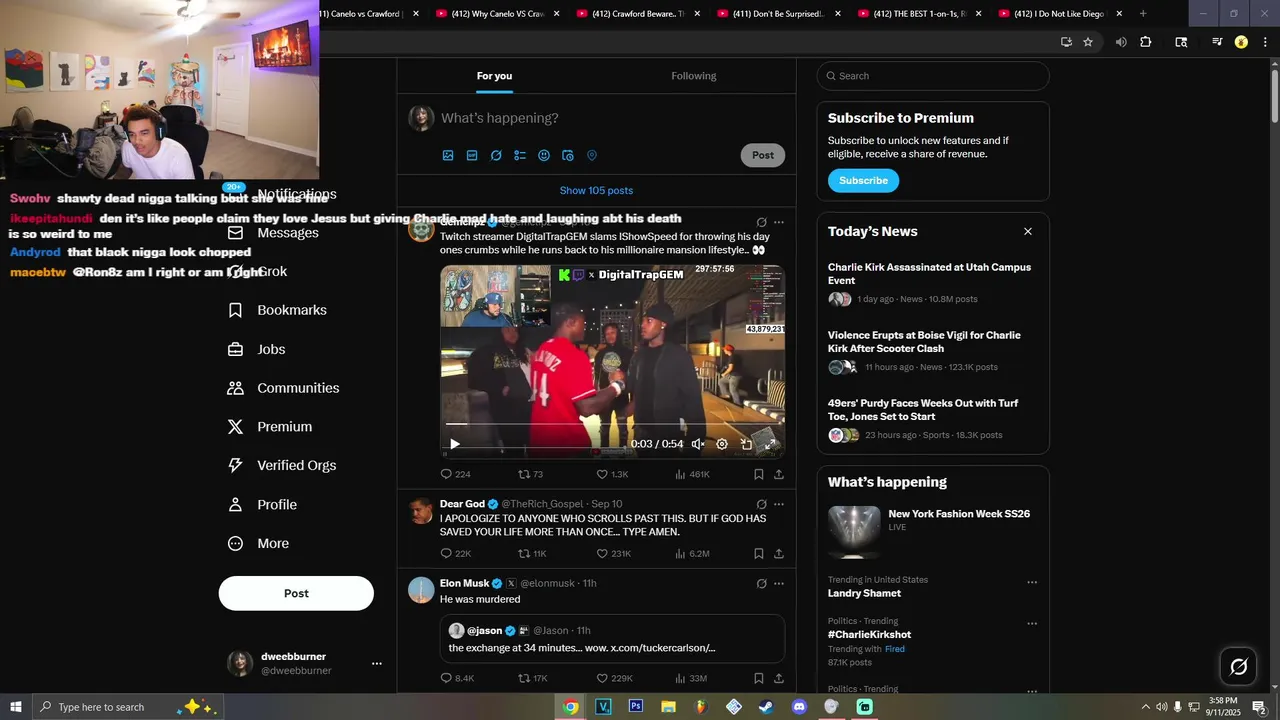Click the large Post button in sidebar
This screenshot has height=720, width=1280.
(296, 593)
